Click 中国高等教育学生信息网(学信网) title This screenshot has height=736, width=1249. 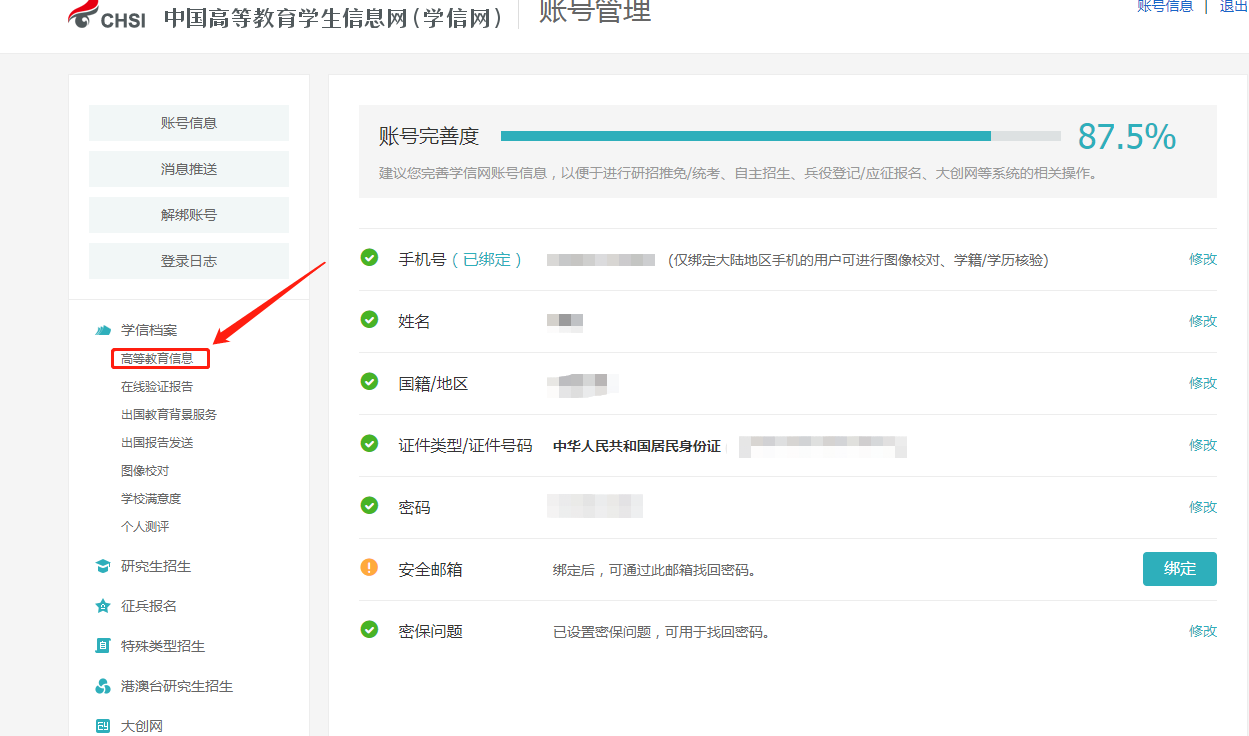(x=335, y=17)
